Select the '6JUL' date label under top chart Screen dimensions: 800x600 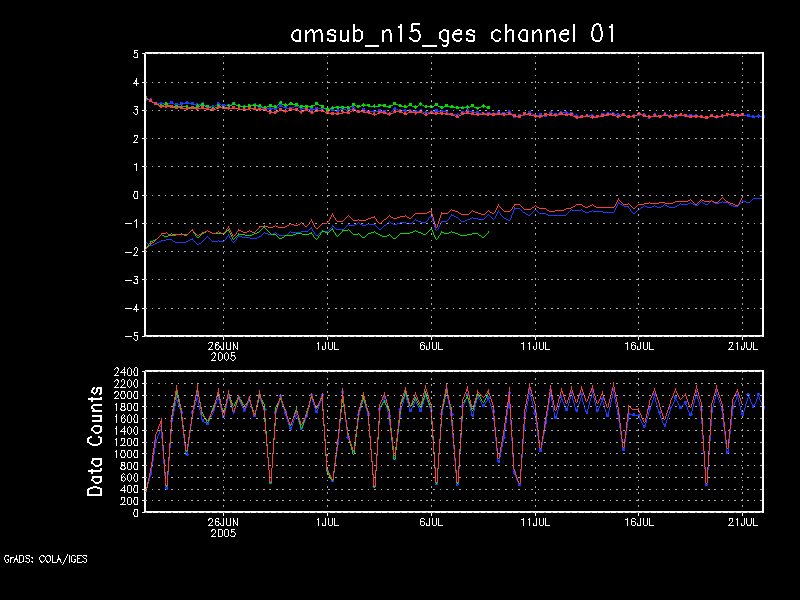[x=431, y=345]
